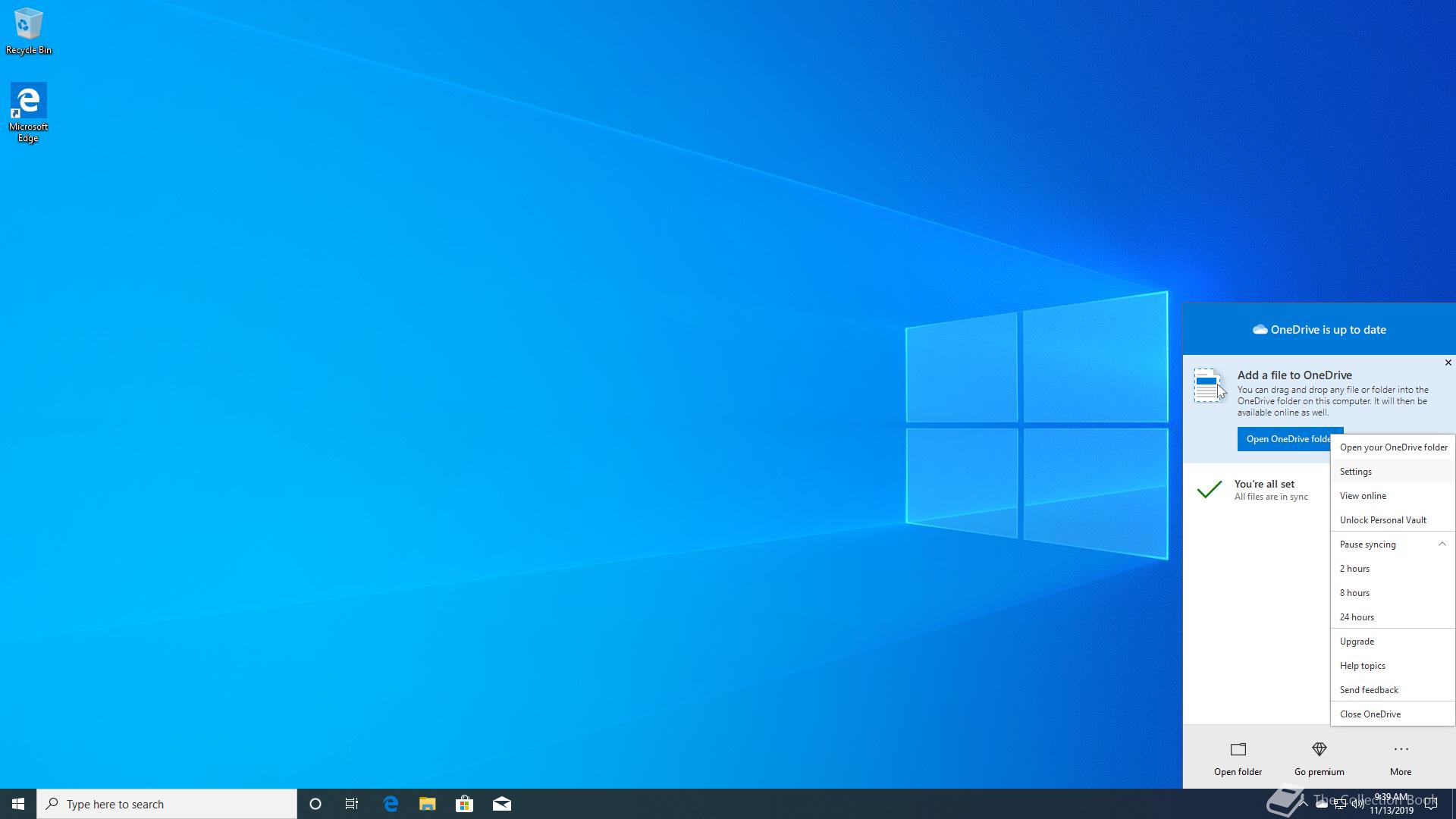
Task: Open File Explorer from the taskbar
Action: tap(427, 804)
